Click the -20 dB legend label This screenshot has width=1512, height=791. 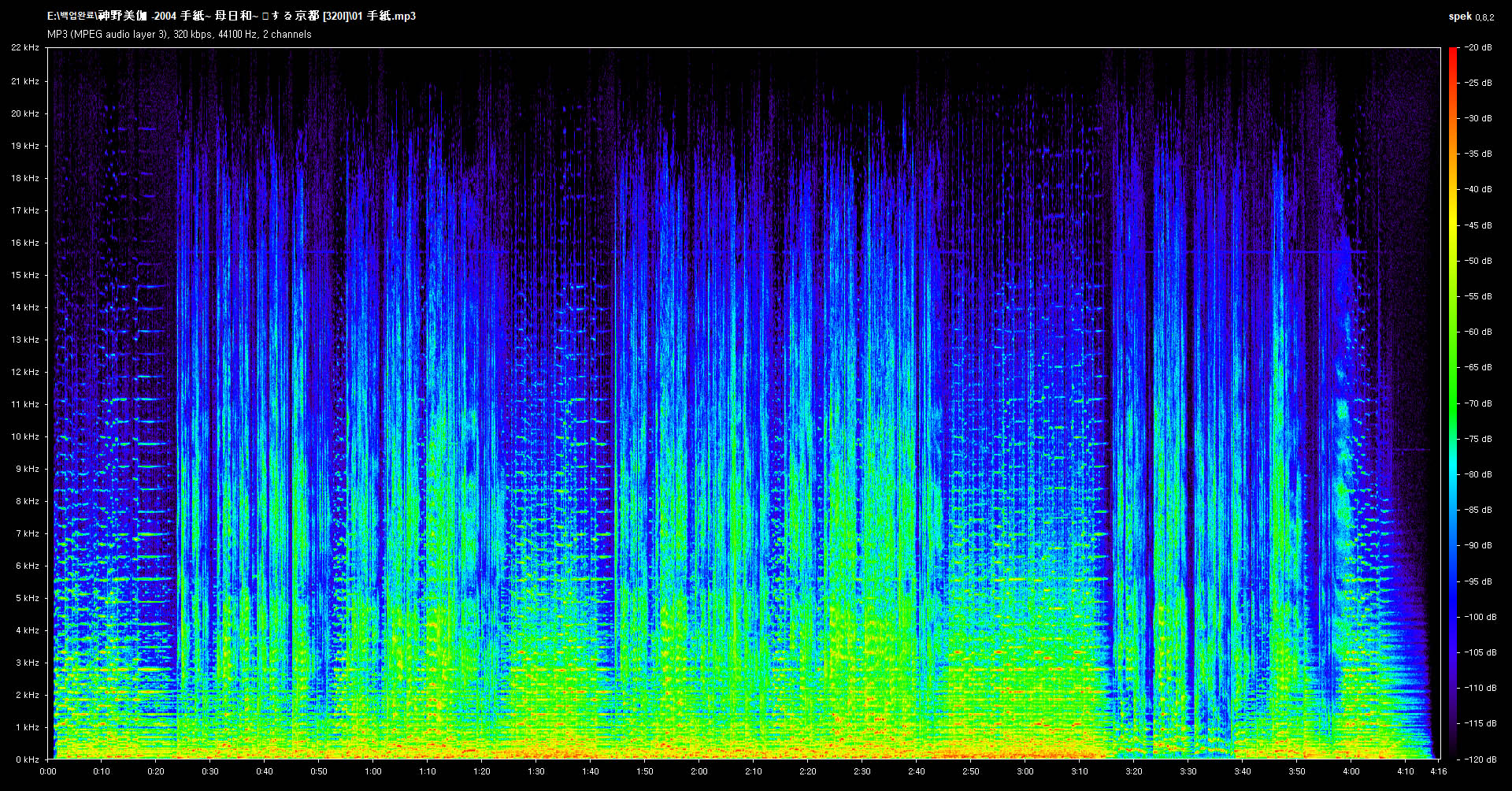click(x=1478, y=47)
